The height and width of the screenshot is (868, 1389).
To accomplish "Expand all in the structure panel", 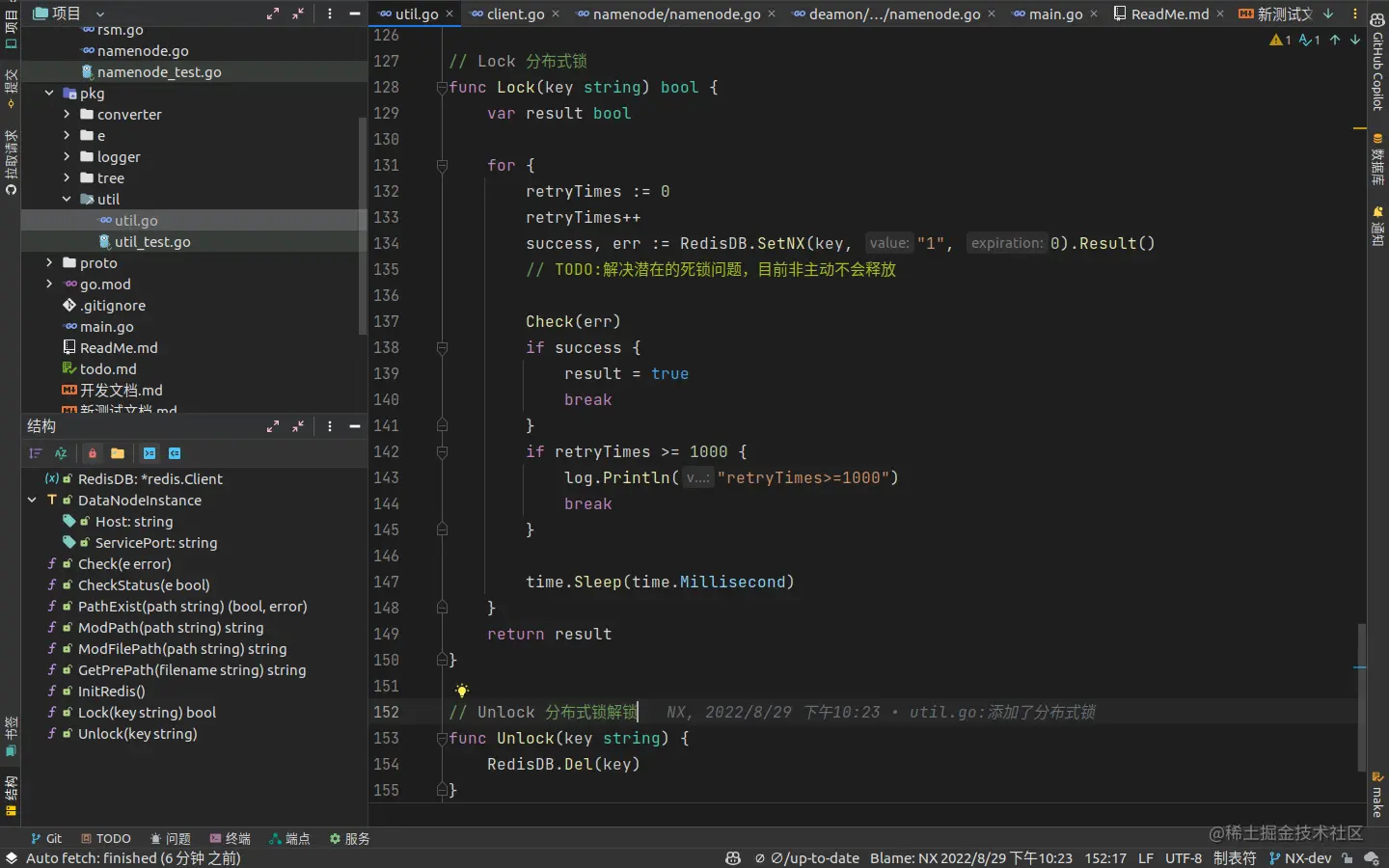I will click(273, 425).
